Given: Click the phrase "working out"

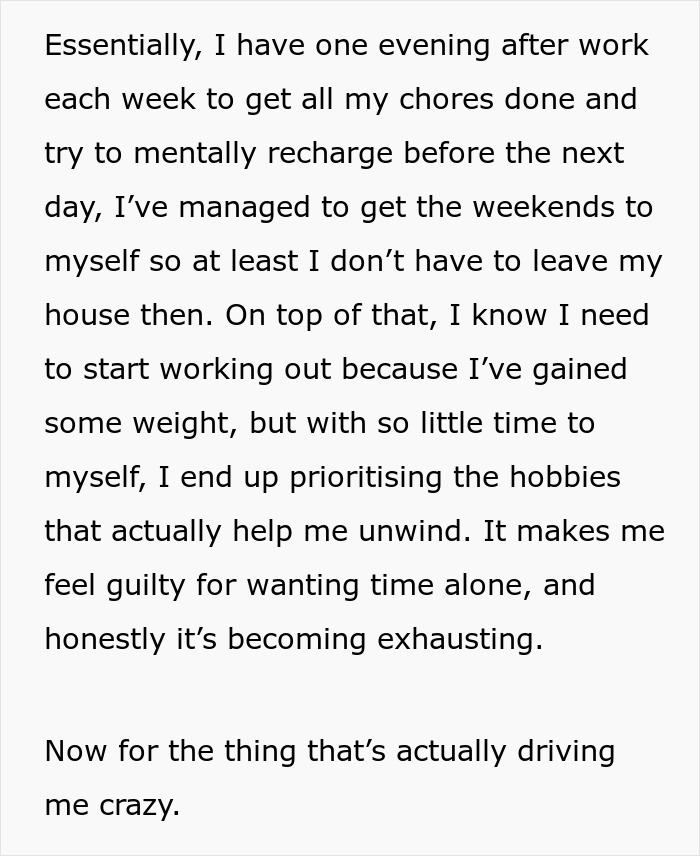Looking at the screenshot, I should click(245, 370).
